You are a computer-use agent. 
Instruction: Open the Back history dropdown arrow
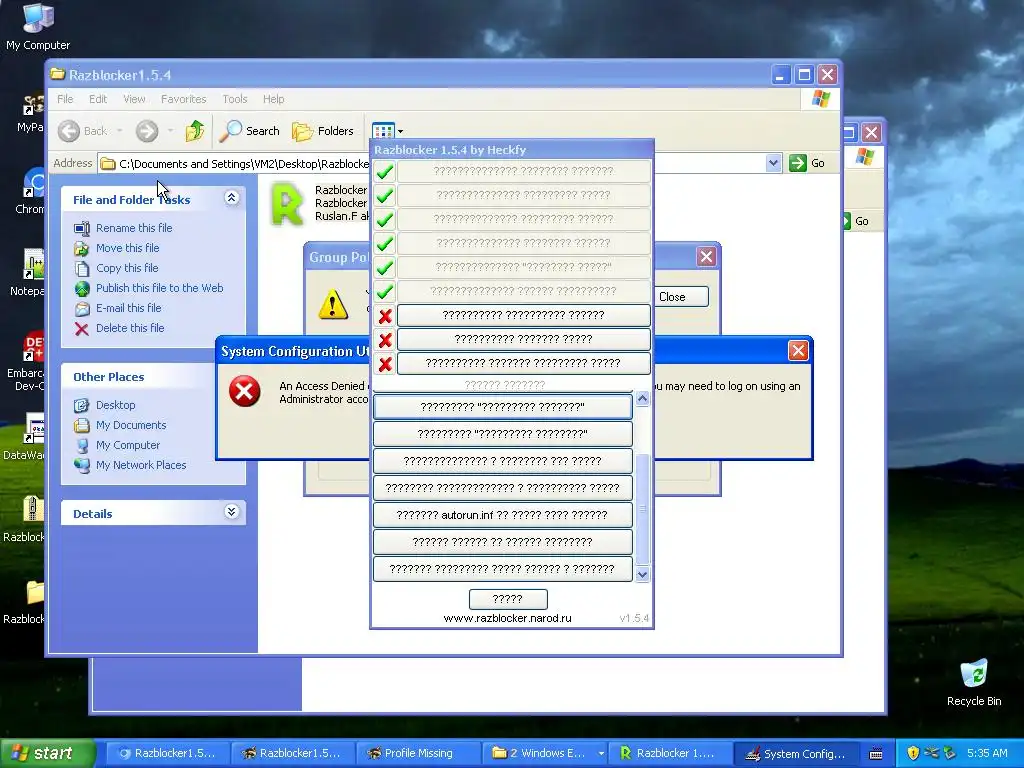coord(120,131)
